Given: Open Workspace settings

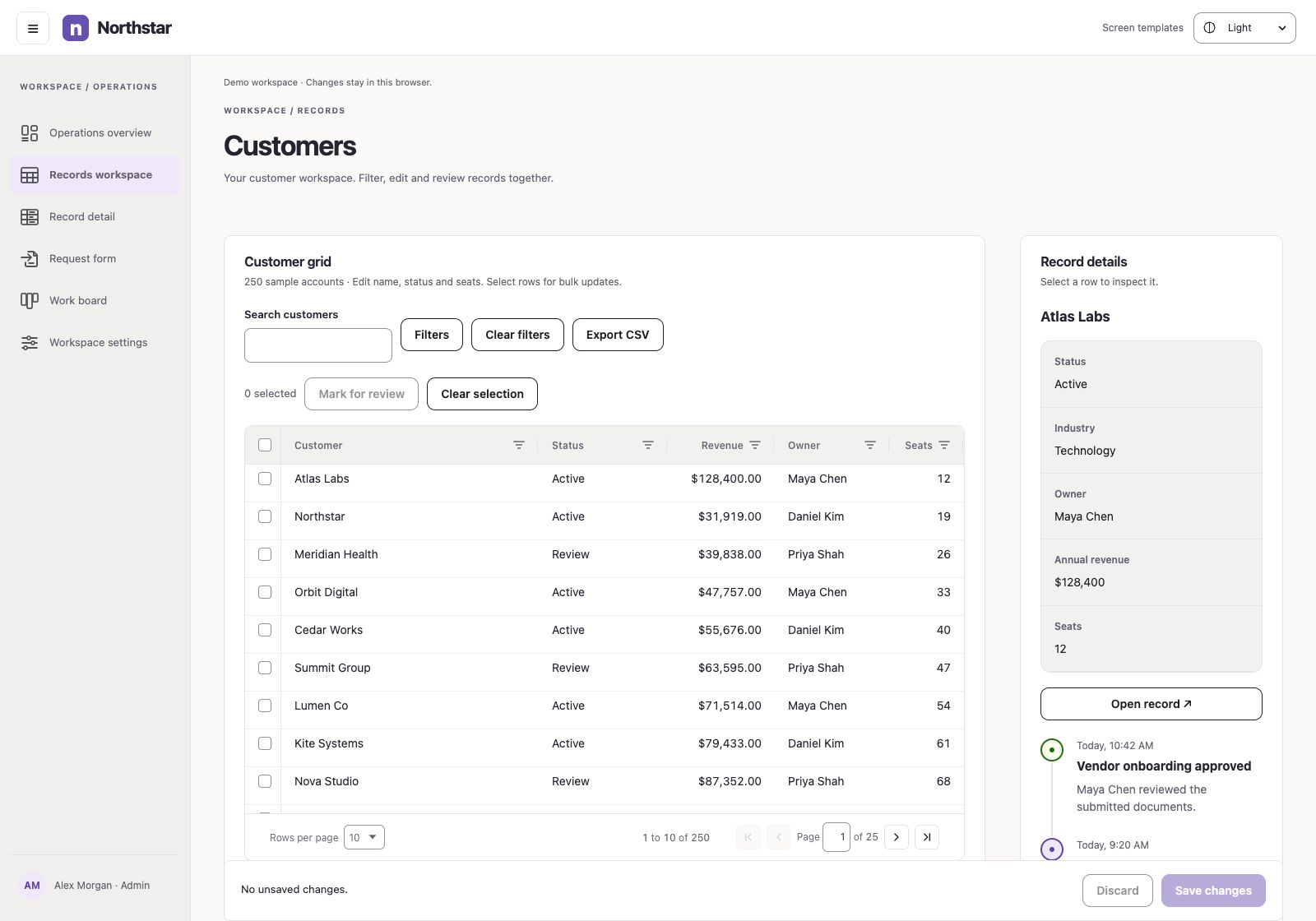Looking at the screenshot, I should (95, 343).
